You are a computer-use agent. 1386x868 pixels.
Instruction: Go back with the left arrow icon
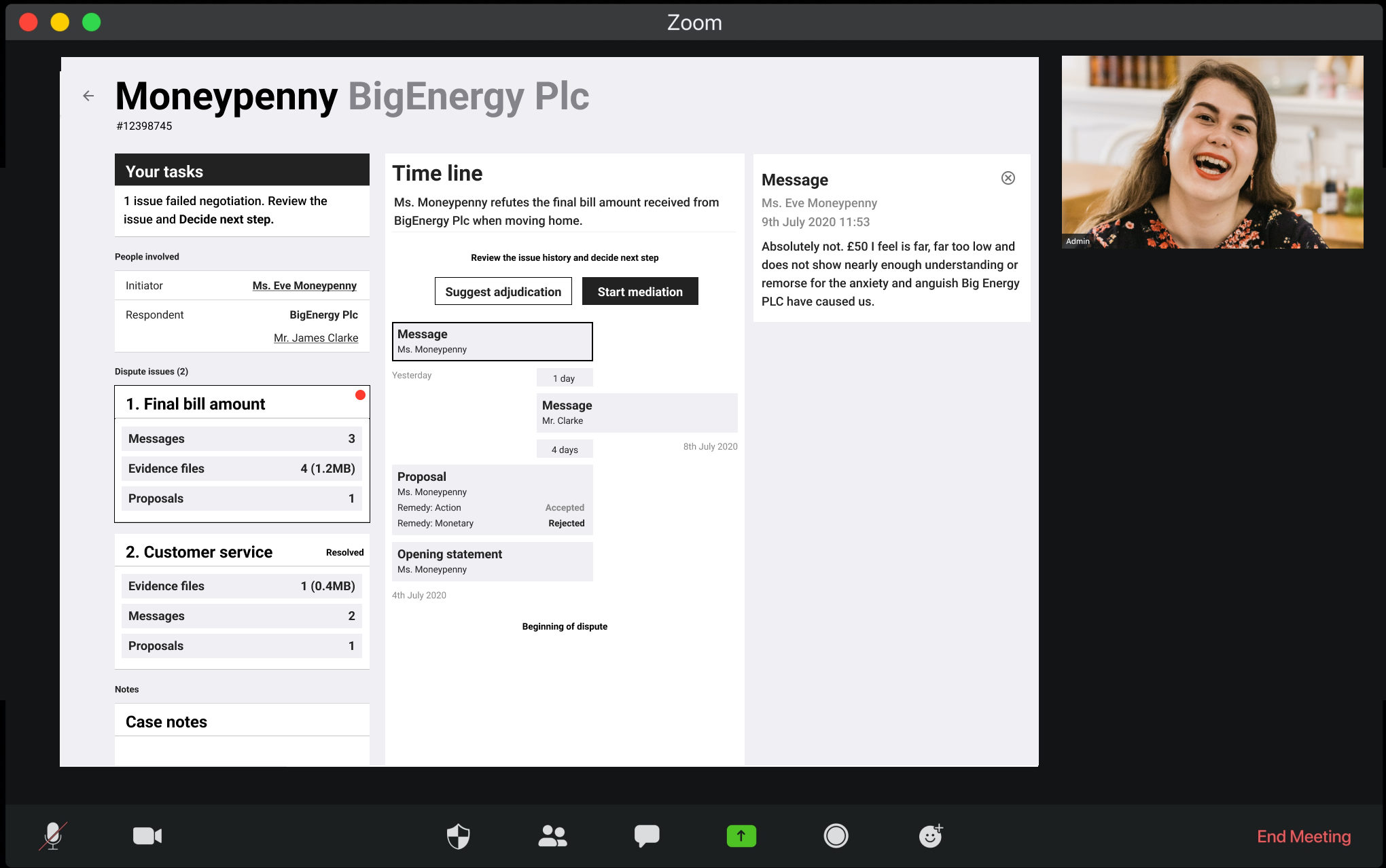[88, 96]
